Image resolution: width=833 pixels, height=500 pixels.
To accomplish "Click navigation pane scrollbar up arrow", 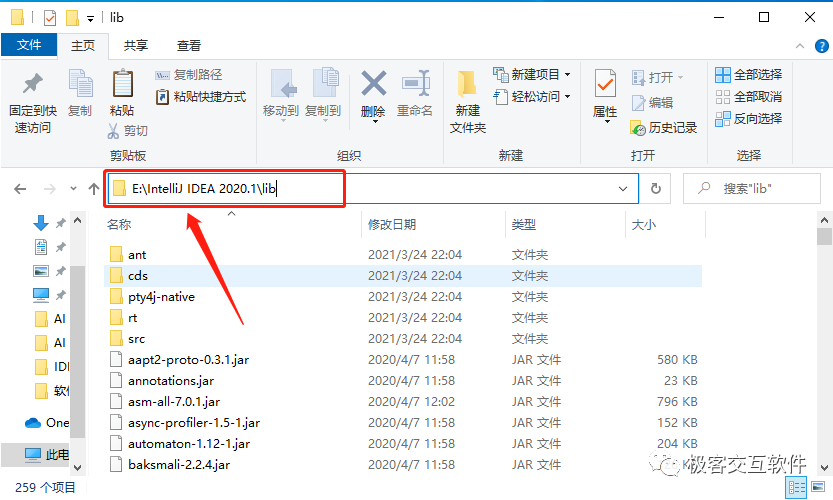I will click(x=78, y=219).
